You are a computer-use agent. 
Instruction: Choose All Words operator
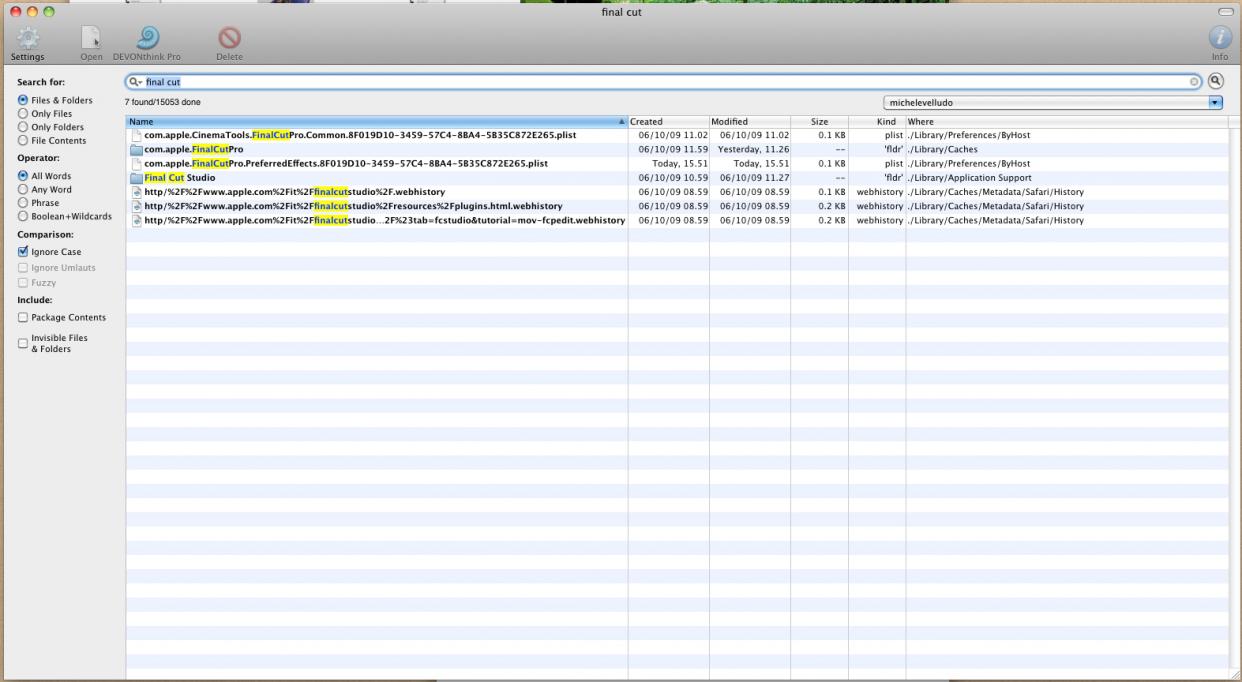[x=23, y=176]
